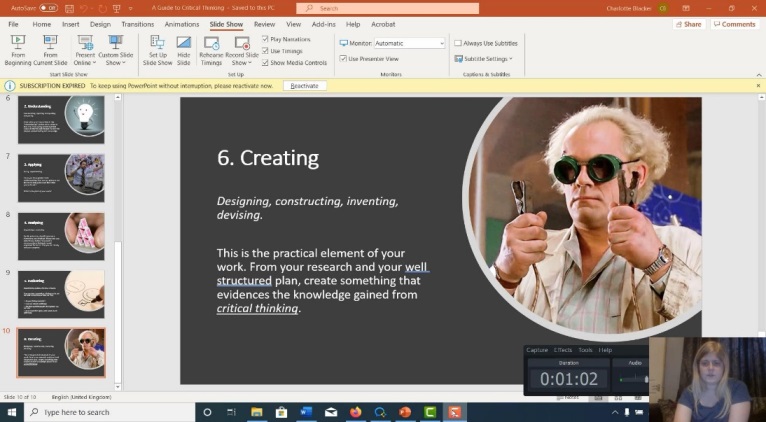Select slide 7 thumbnail

point(61,178)
